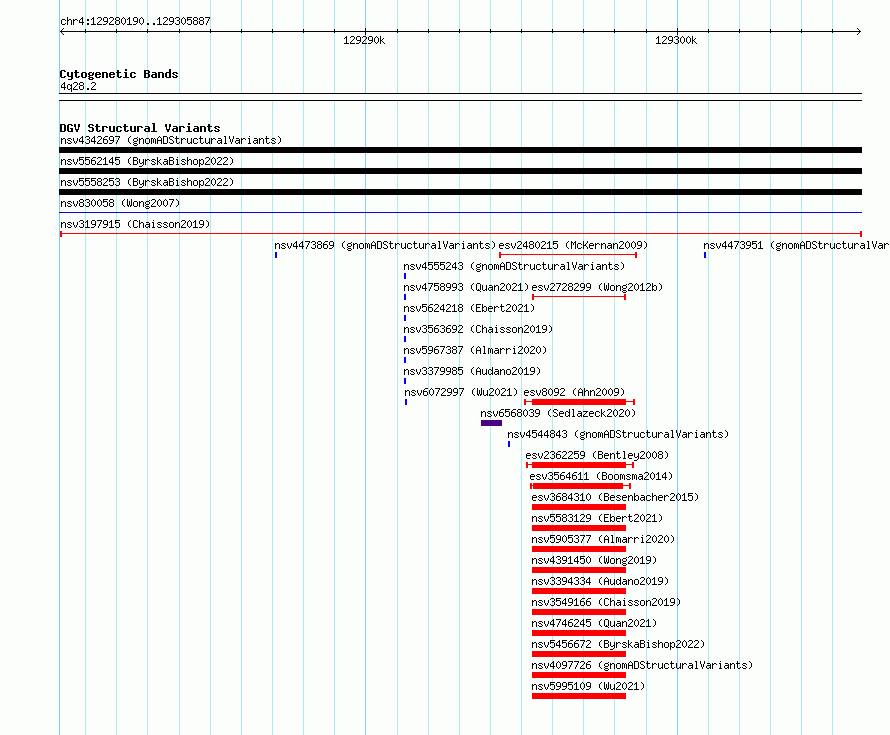Click the red bar under esv3564611 Boomsma2014
890x735 pixels.
point(578,486)
